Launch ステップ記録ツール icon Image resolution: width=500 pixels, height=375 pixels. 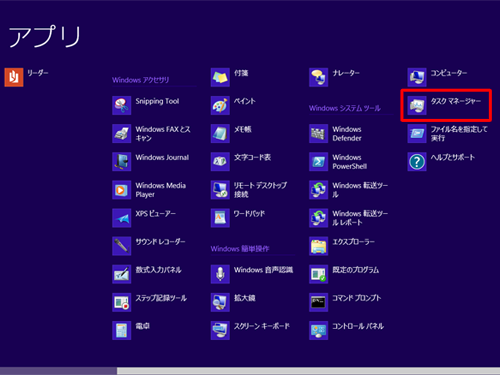click(x=122, y=302)
